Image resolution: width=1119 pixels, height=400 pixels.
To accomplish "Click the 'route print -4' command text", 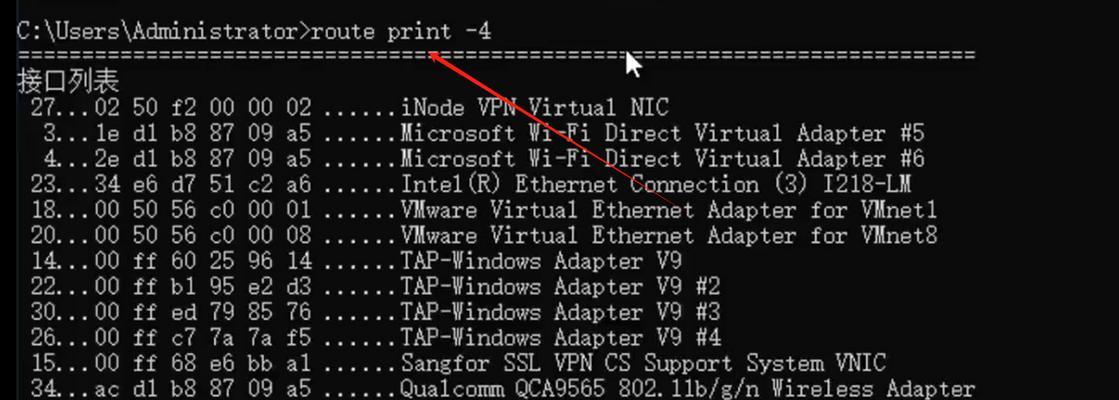I will [401, 31].
